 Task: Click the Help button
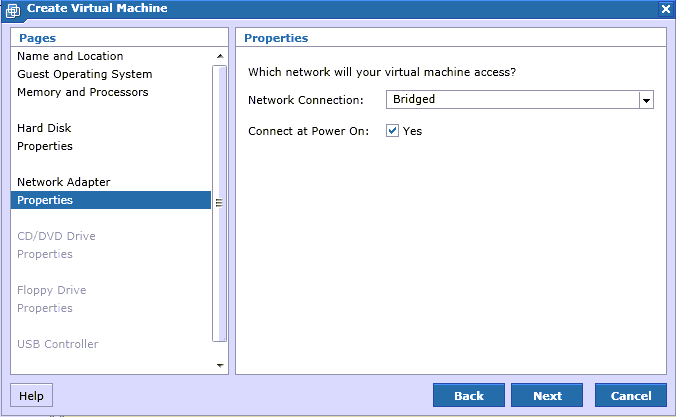point(31,395)
